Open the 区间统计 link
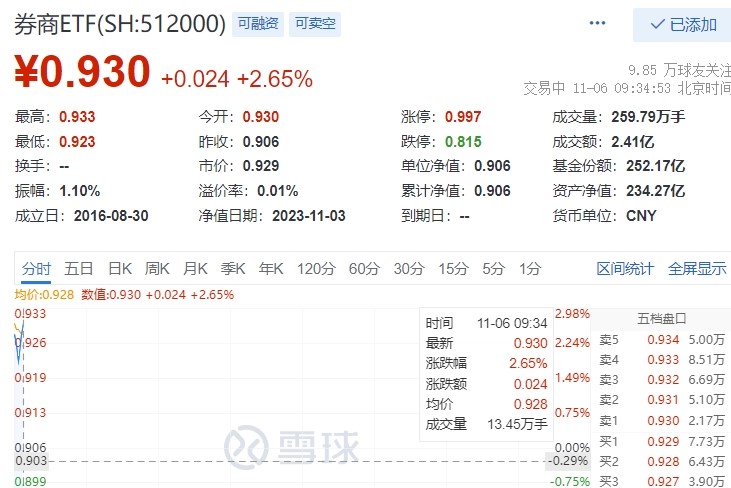 [x=625, y=269]
